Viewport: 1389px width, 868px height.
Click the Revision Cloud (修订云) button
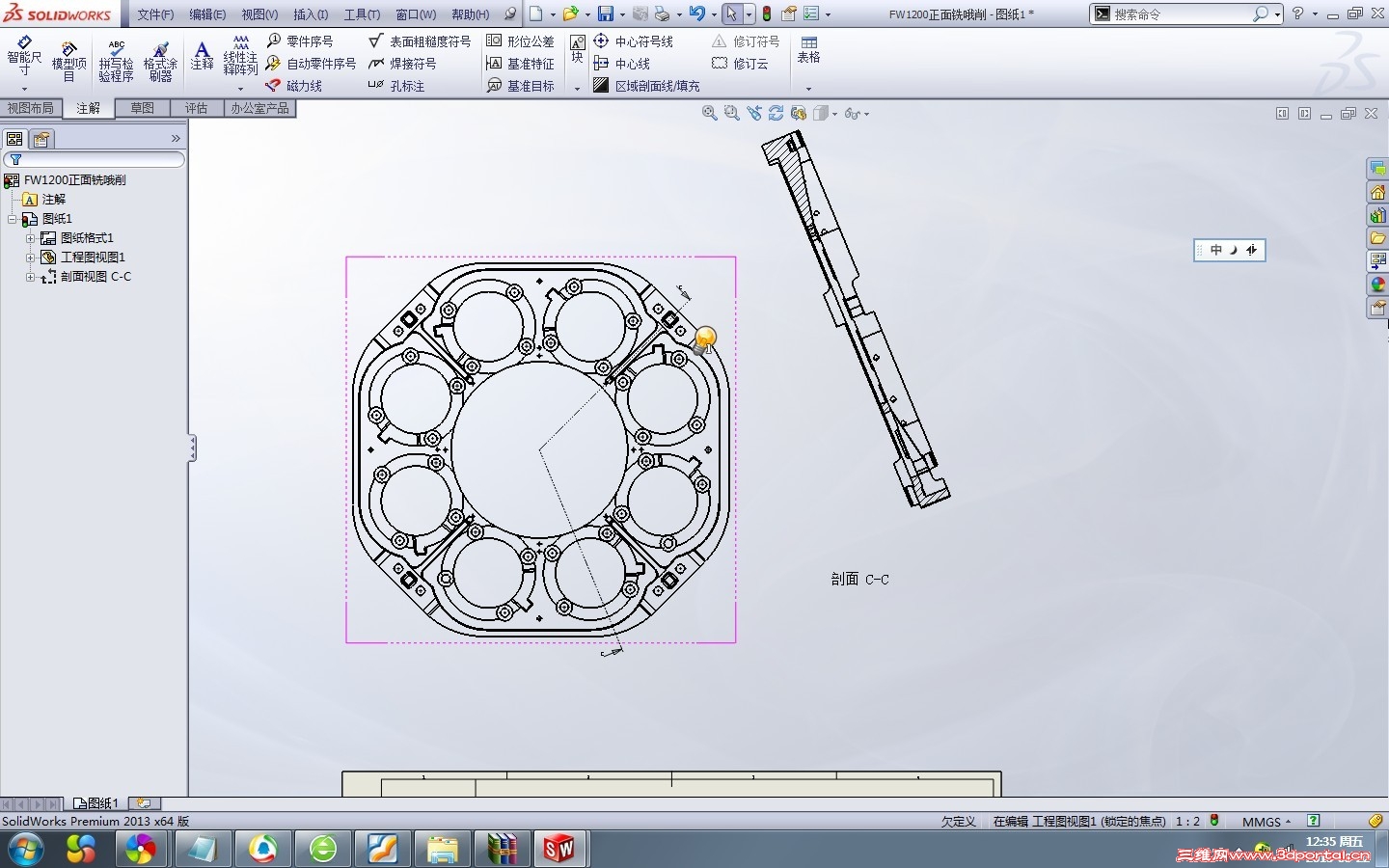741,64
